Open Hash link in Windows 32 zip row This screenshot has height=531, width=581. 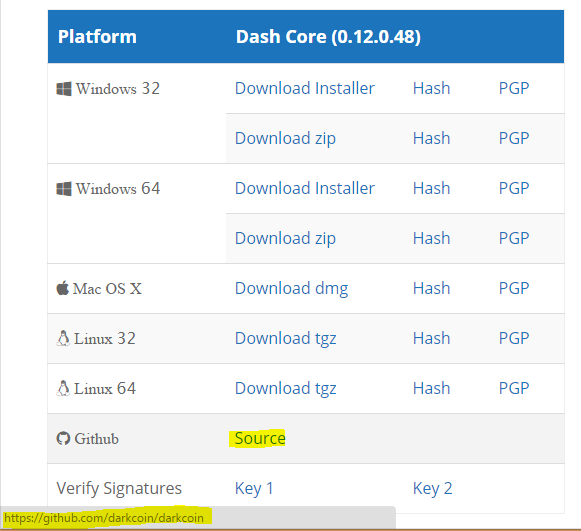(x=431, y=139)
